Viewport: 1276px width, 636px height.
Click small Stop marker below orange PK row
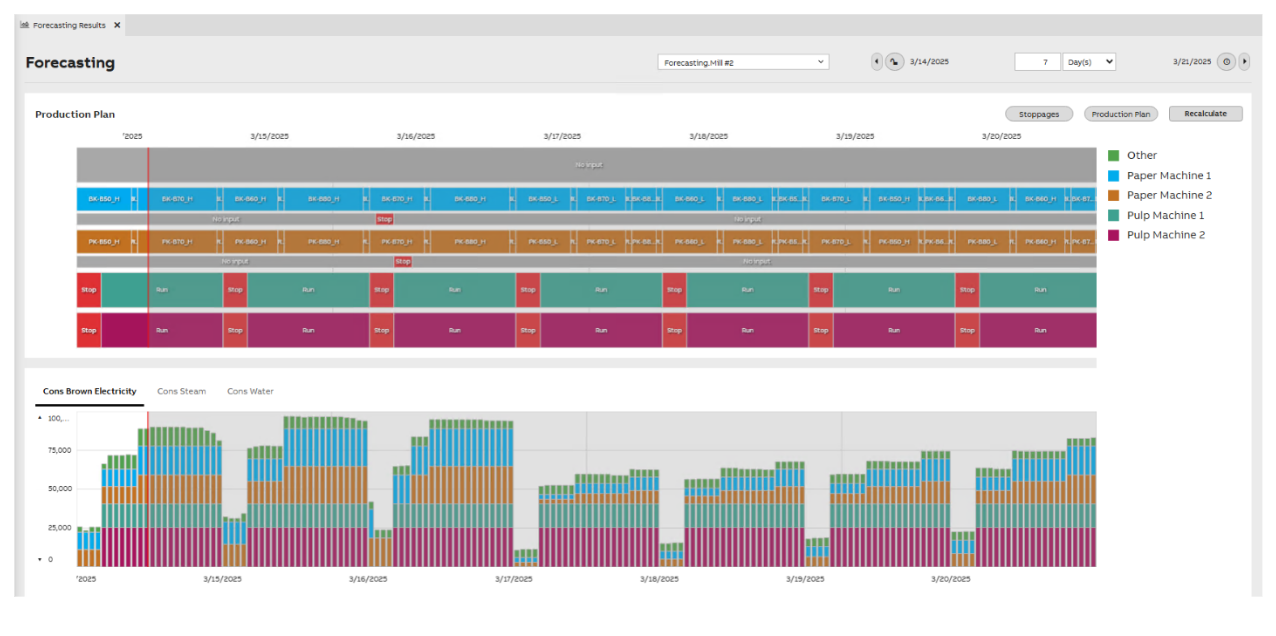(x=402, y=261)
